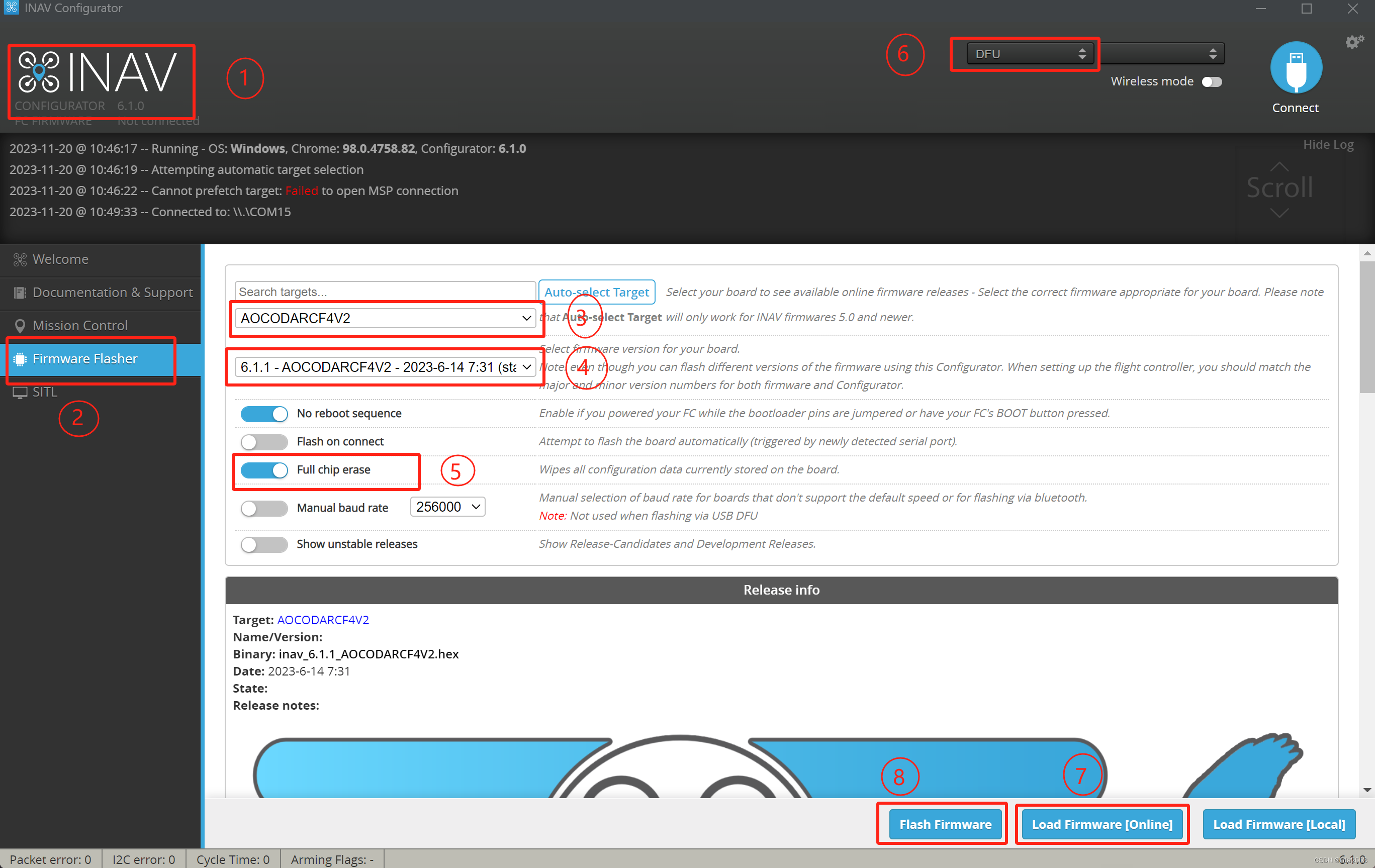Click the Documentation & Support book icon
1375x868 pixels.
point(20,293)
